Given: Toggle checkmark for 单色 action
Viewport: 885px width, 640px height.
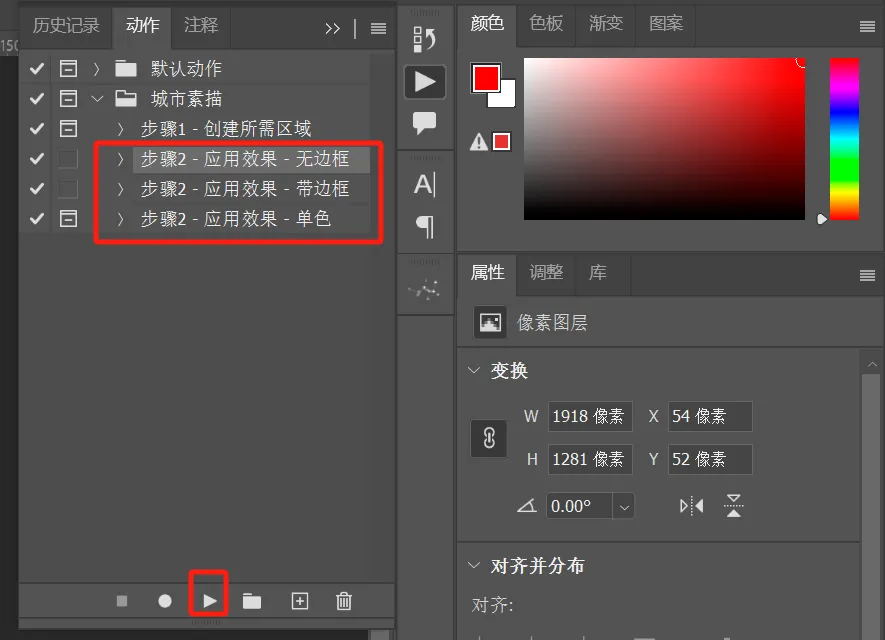Looking at the screenshot, I should [x=37, y=218].
